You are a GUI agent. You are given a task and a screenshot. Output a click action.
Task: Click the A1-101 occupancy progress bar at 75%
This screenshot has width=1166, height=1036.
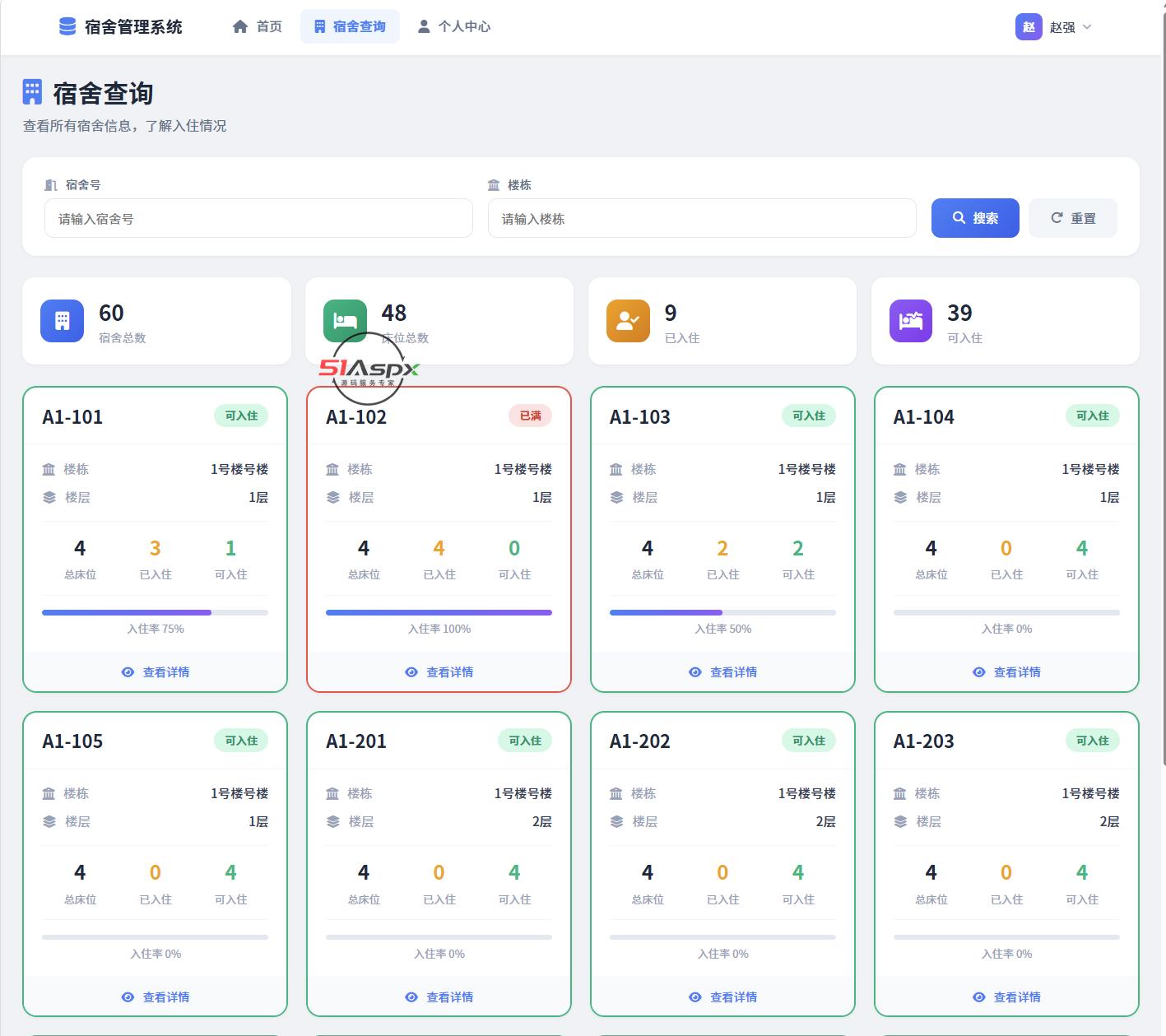point(156,612)
